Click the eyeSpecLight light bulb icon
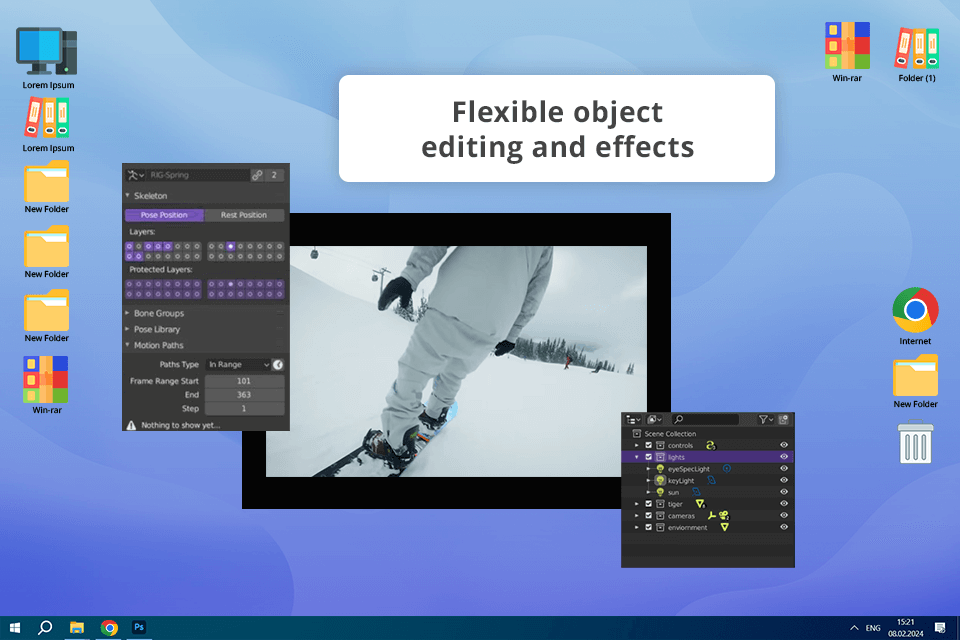Screen dimensions: 960x640 pyautogui.click(x=660, y=469)
